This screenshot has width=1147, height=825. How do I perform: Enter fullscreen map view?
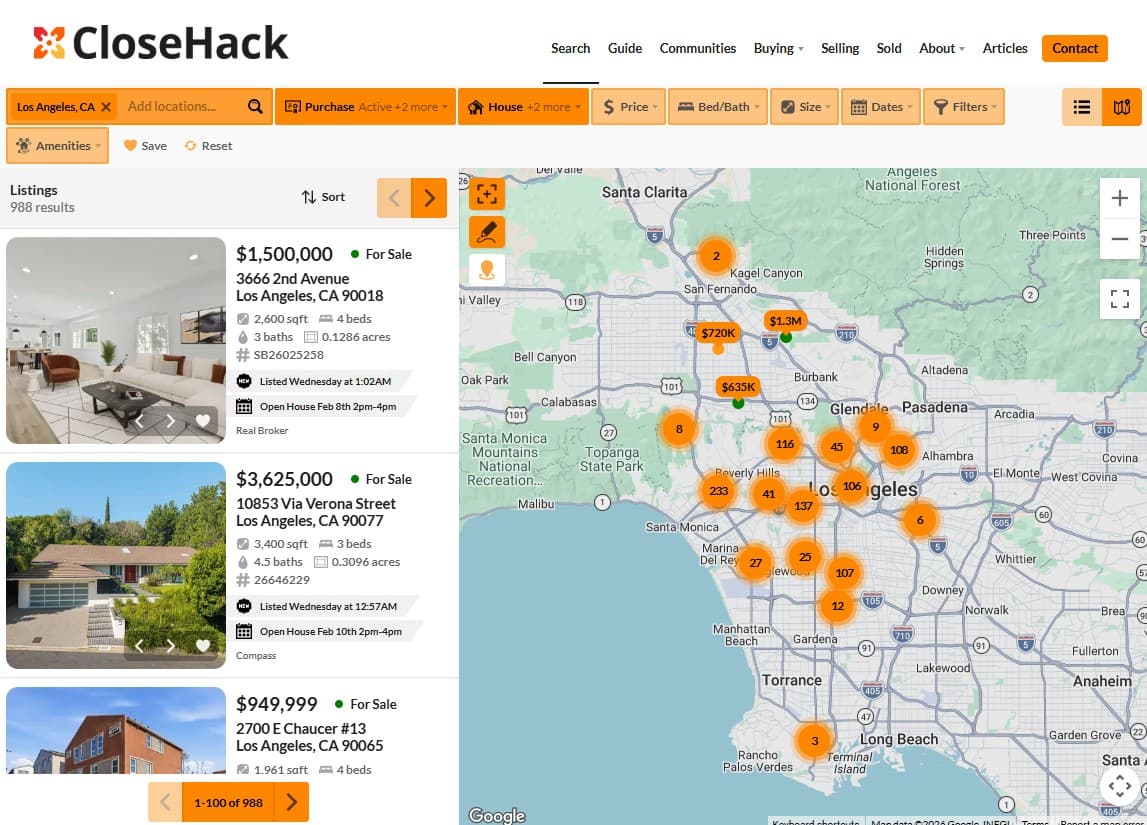[x=1119, y=298]
